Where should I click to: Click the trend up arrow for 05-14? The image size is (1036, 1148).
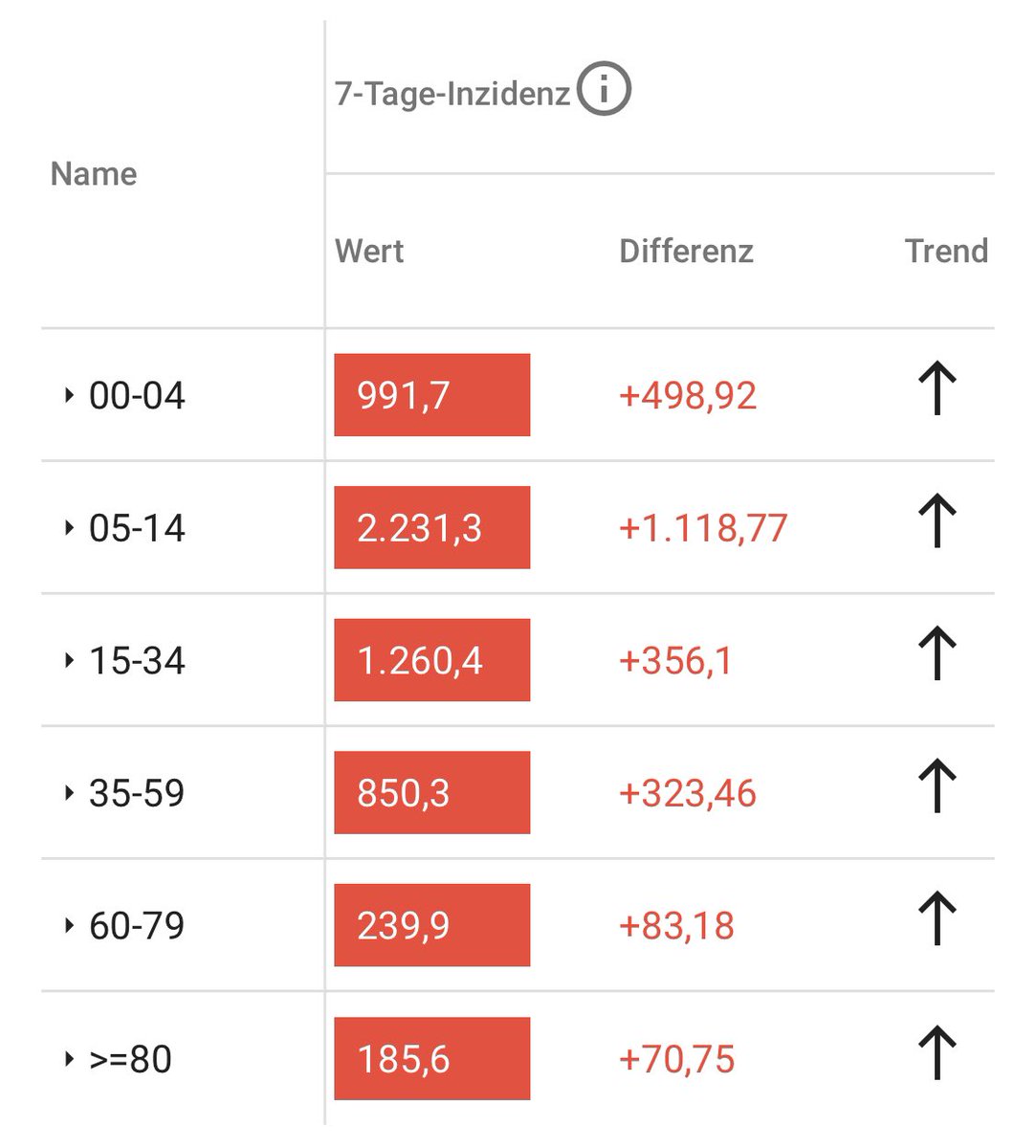pos(937,521)
